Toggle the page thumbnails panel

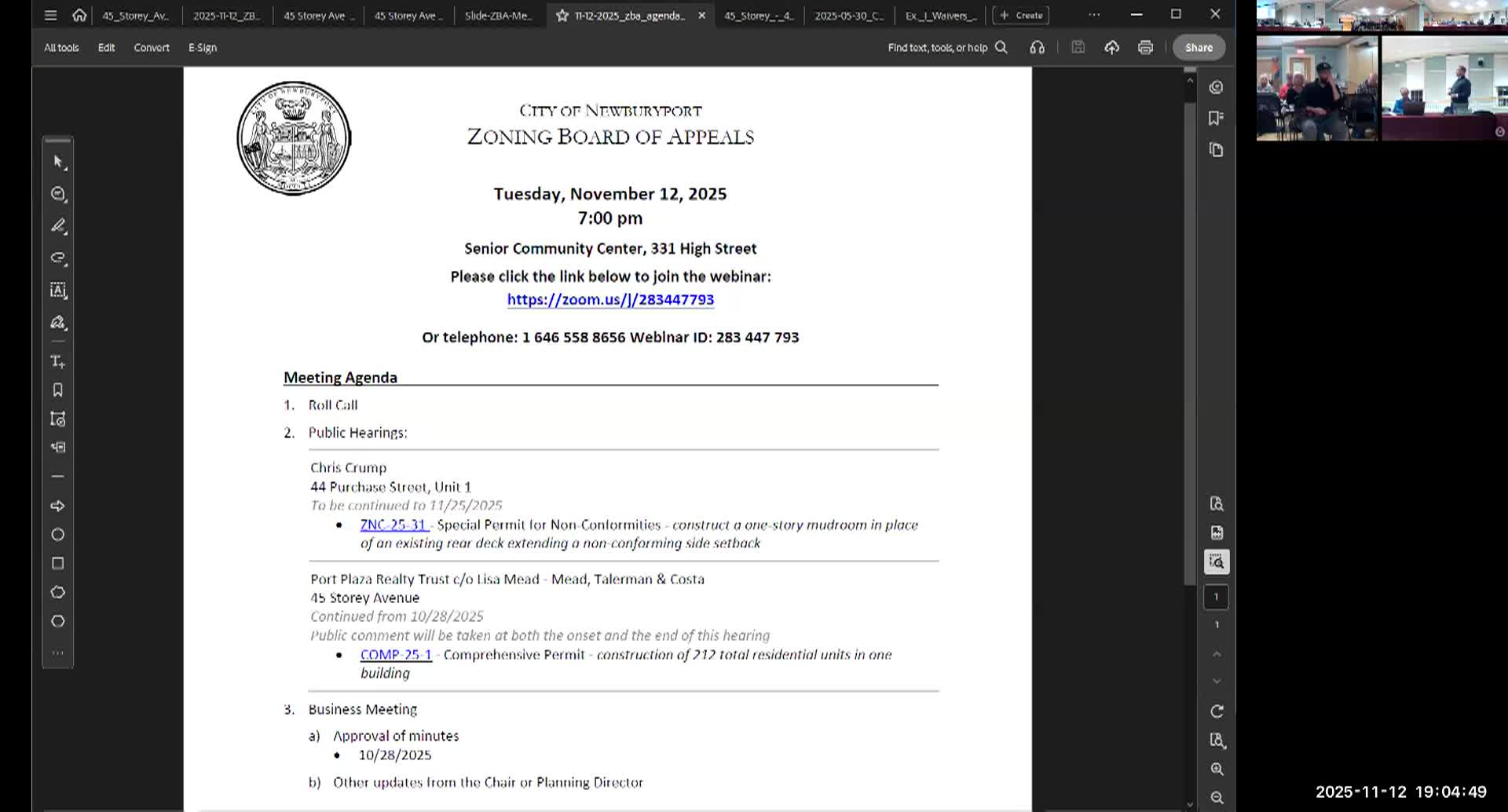click(x=1217, y=149)
